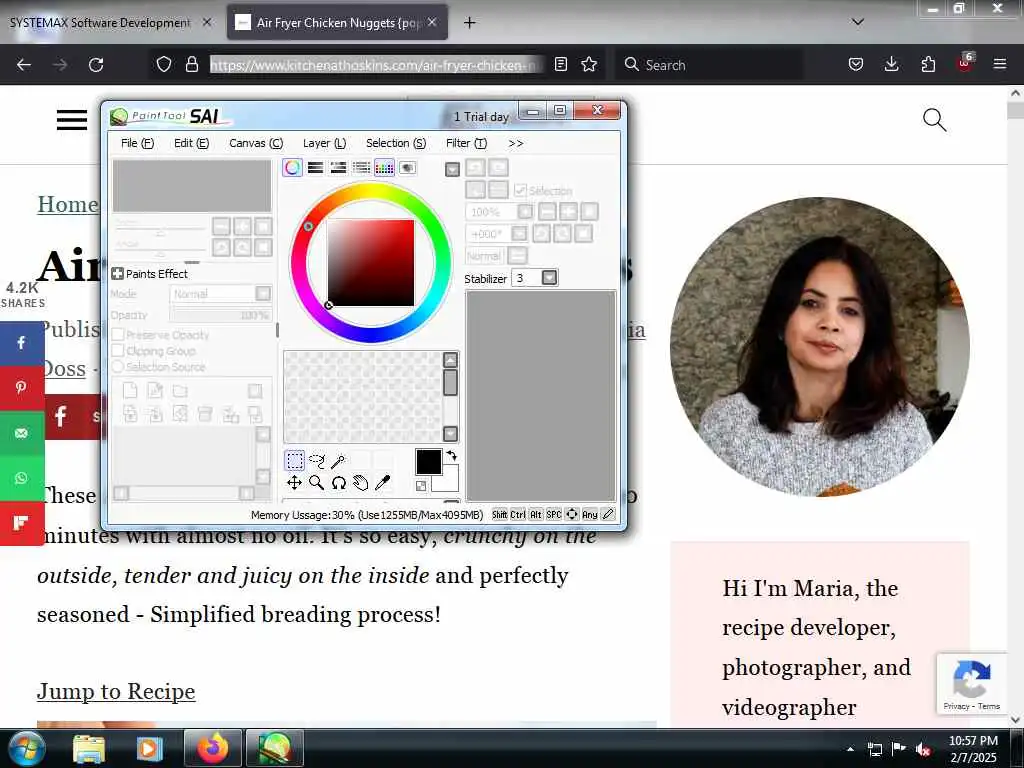Share via the blue Facebook sidebar button
Screen dimensions: 1024x768
coord(22,343)
